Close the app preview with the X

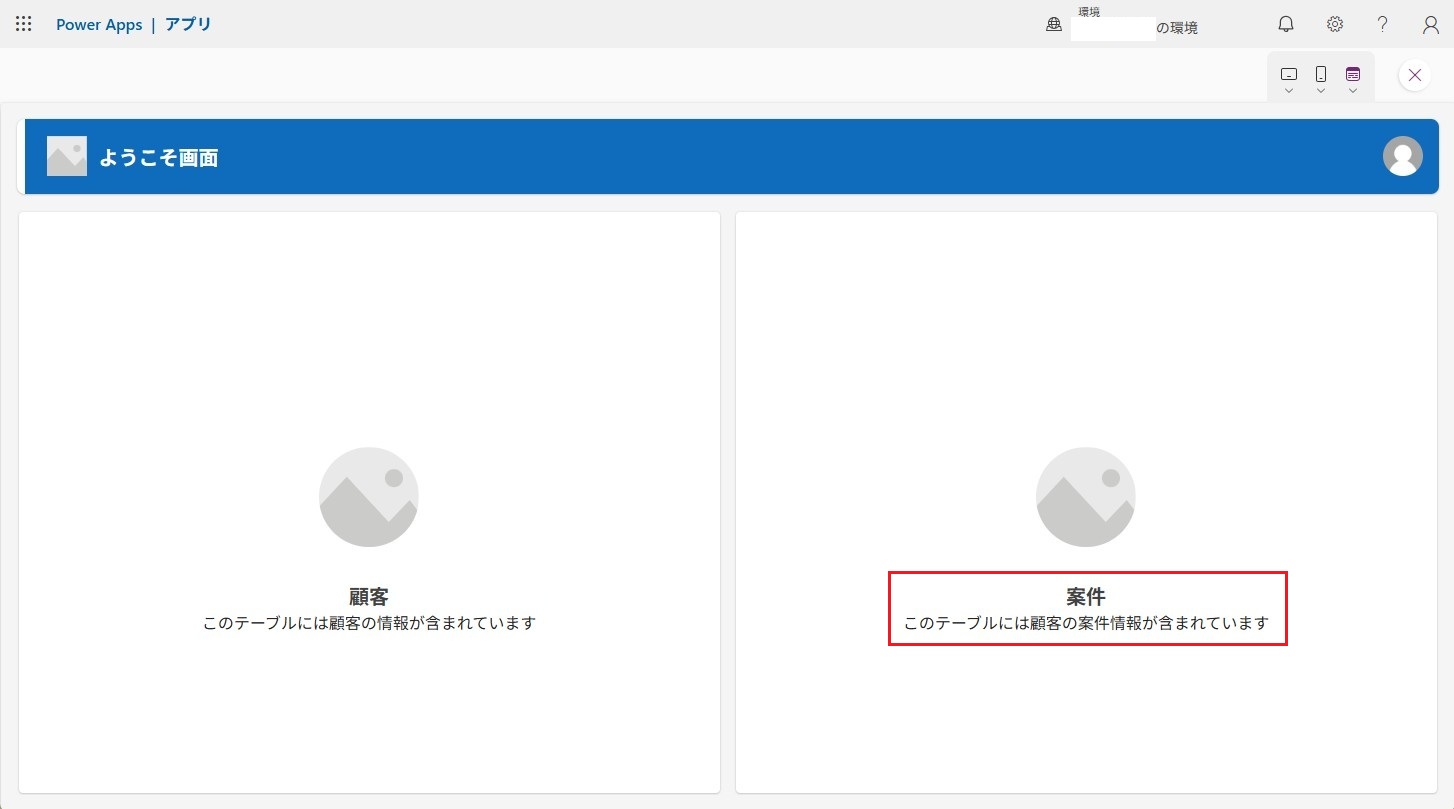tap(1414, 75)
